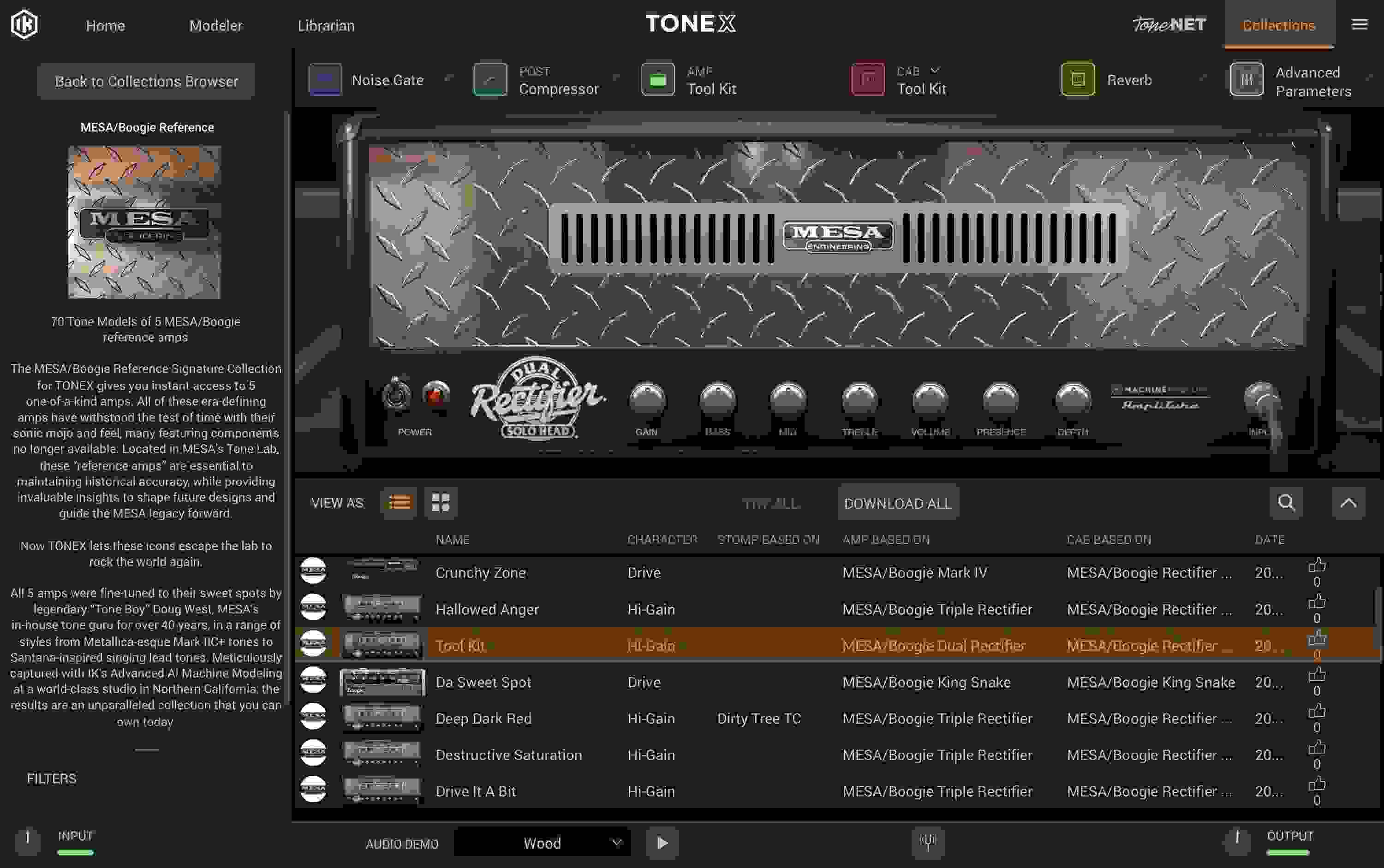Screen dimensions: 1384x868
Task: Like the Crunchy Zone tone model
Action: click(1318, 565)
